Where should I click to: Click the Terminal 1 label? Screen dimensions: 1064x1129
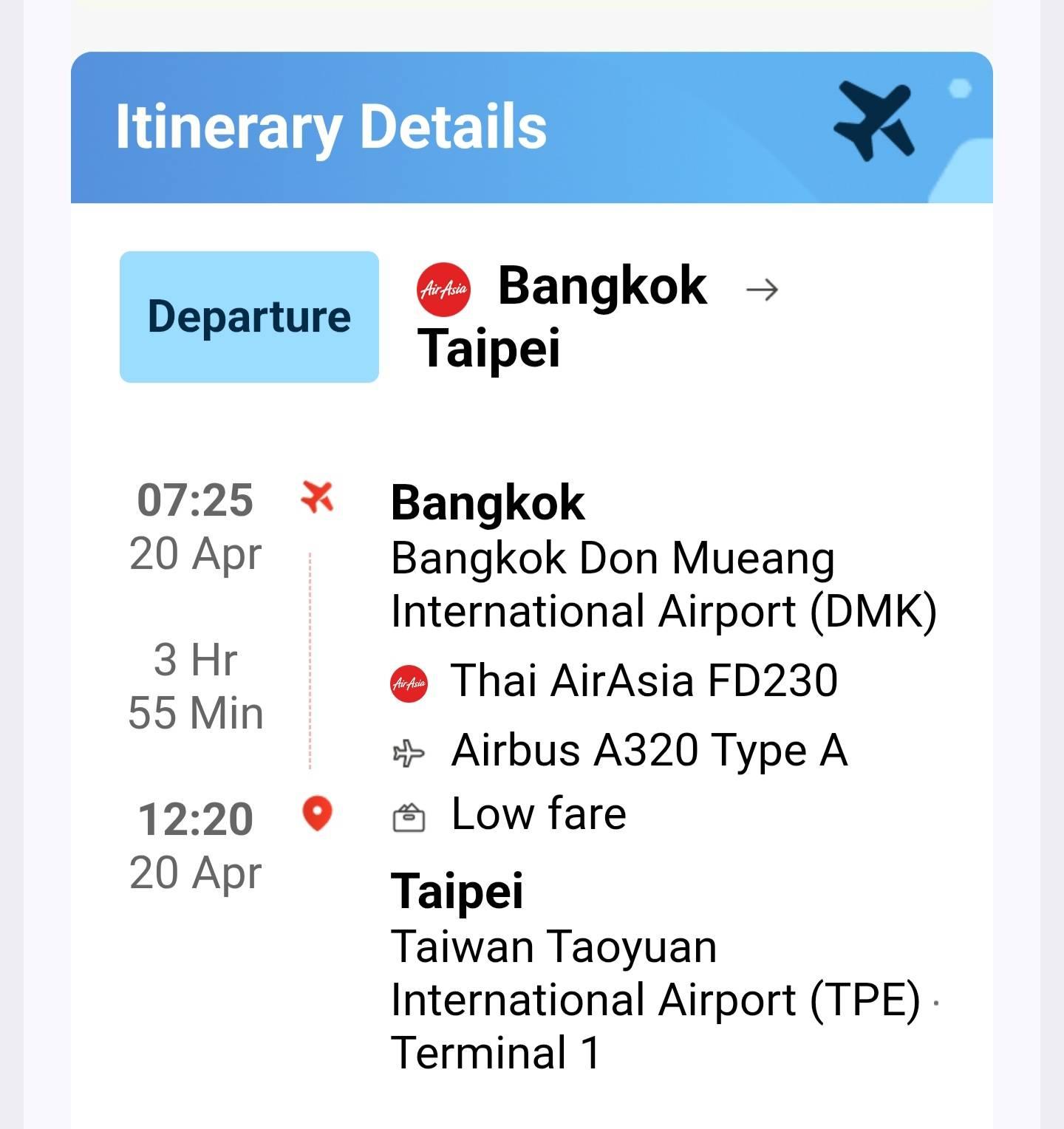click(495, 1053)
